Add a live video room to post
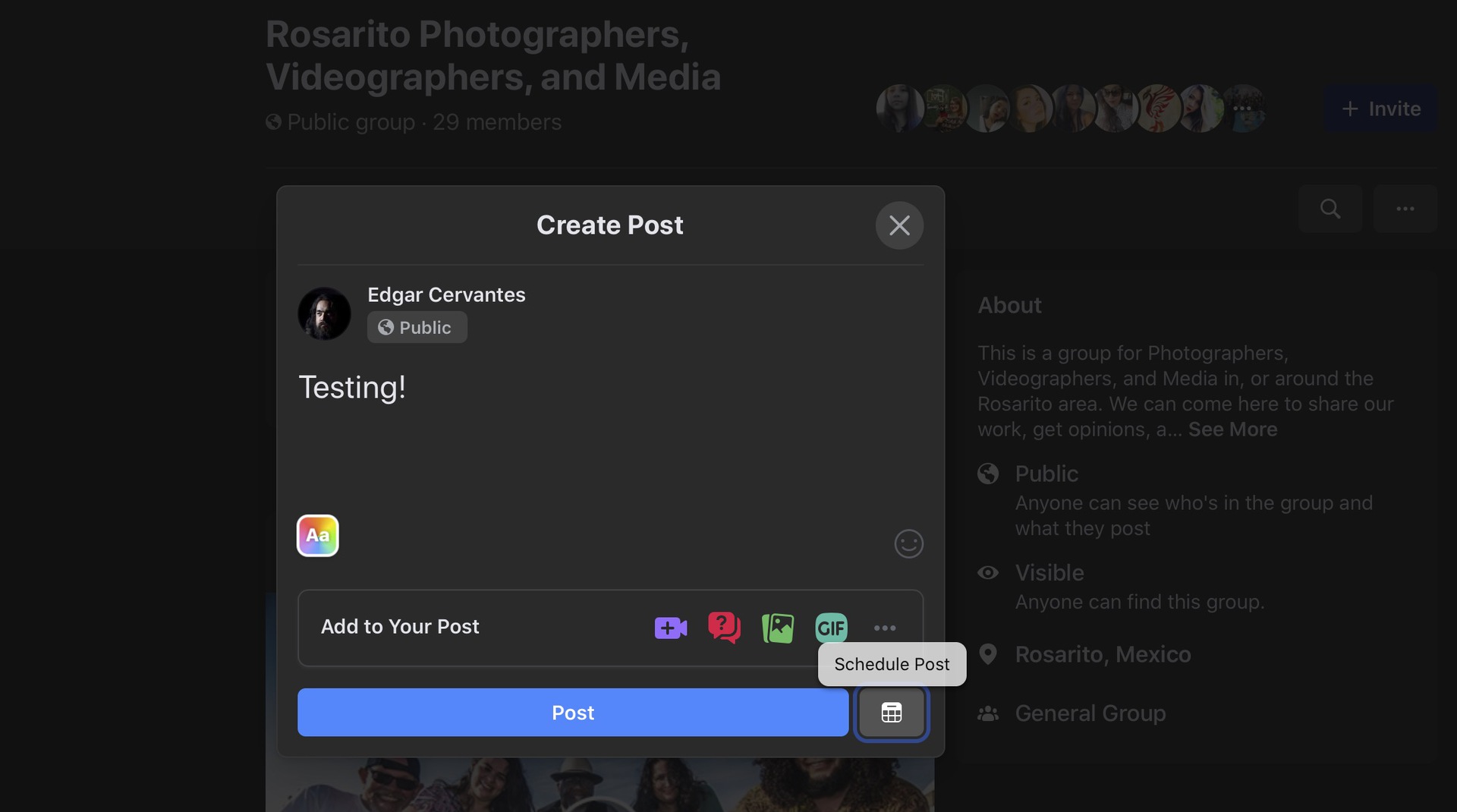This screenshot has height=812, width=1457. pos(671,628)
